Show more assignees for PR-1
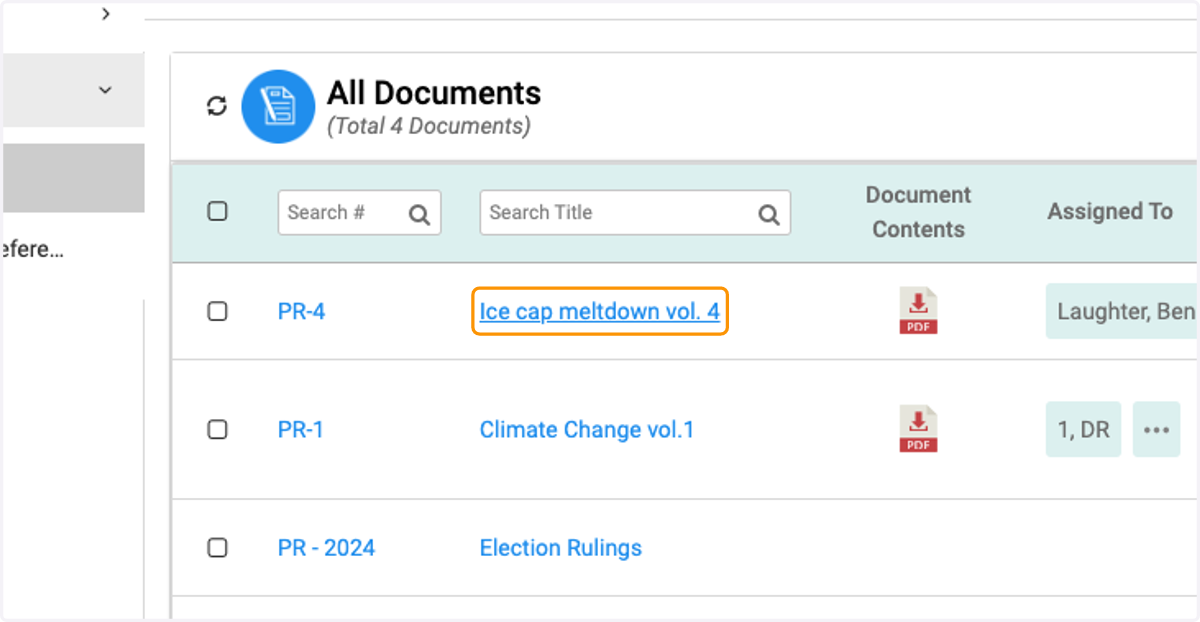Image resolution: width=1200 pixels, height=622 pixels. coord(1157,430)
